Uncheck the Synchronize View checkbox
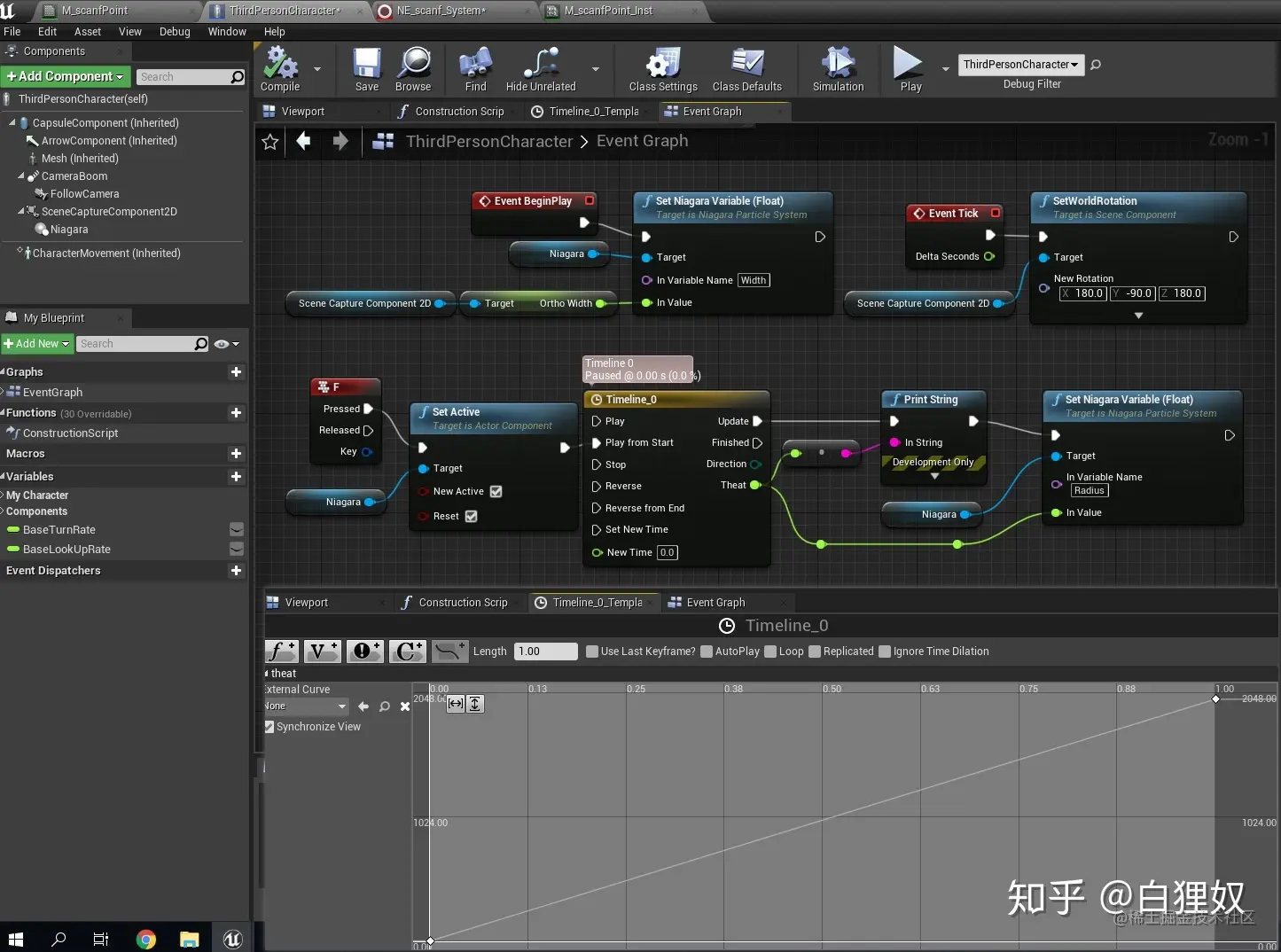The image size is (1281, 952). point(269,727)
